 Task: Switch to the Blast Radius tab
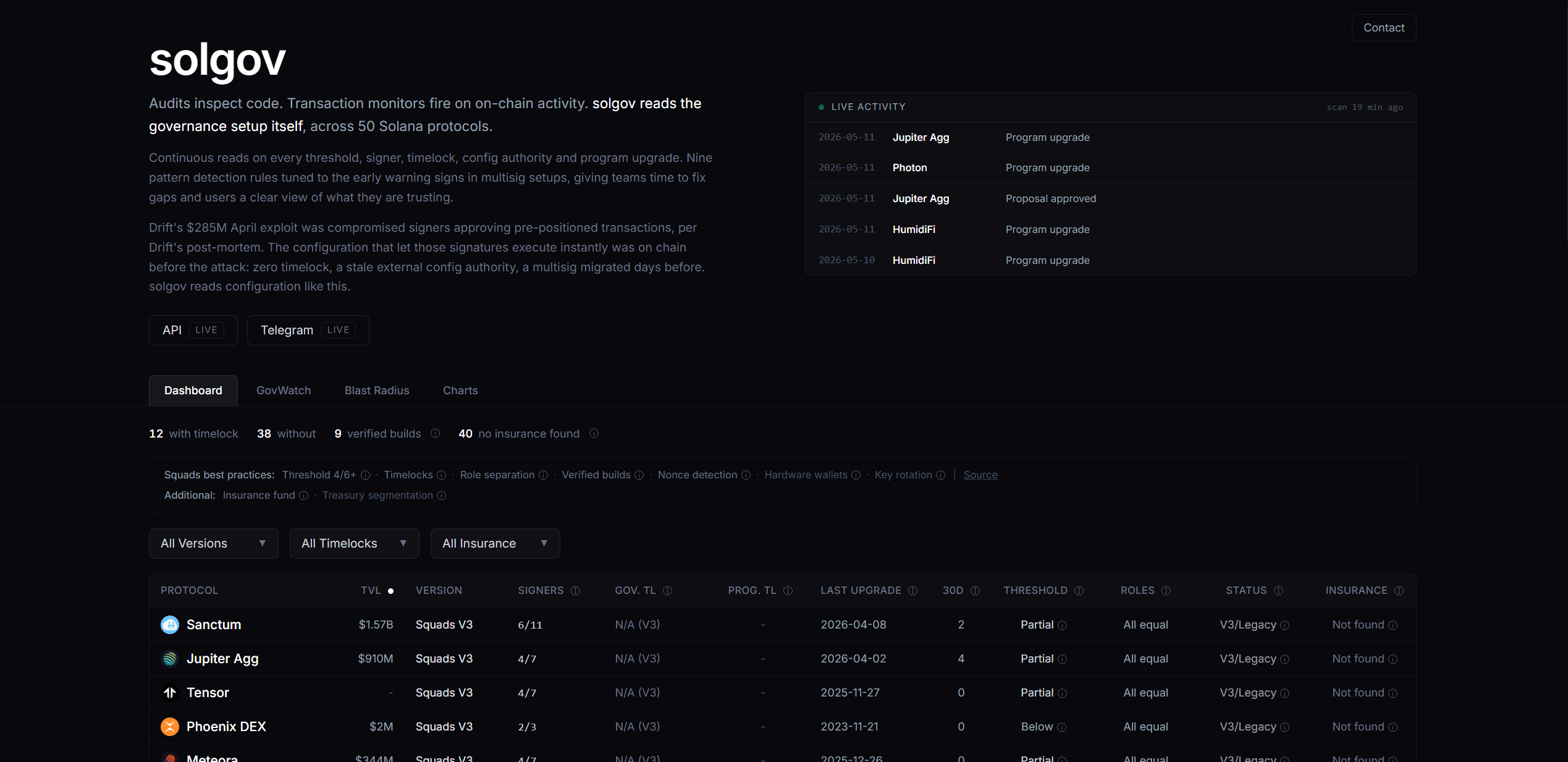pyautogui.click(x=377, y=391)
